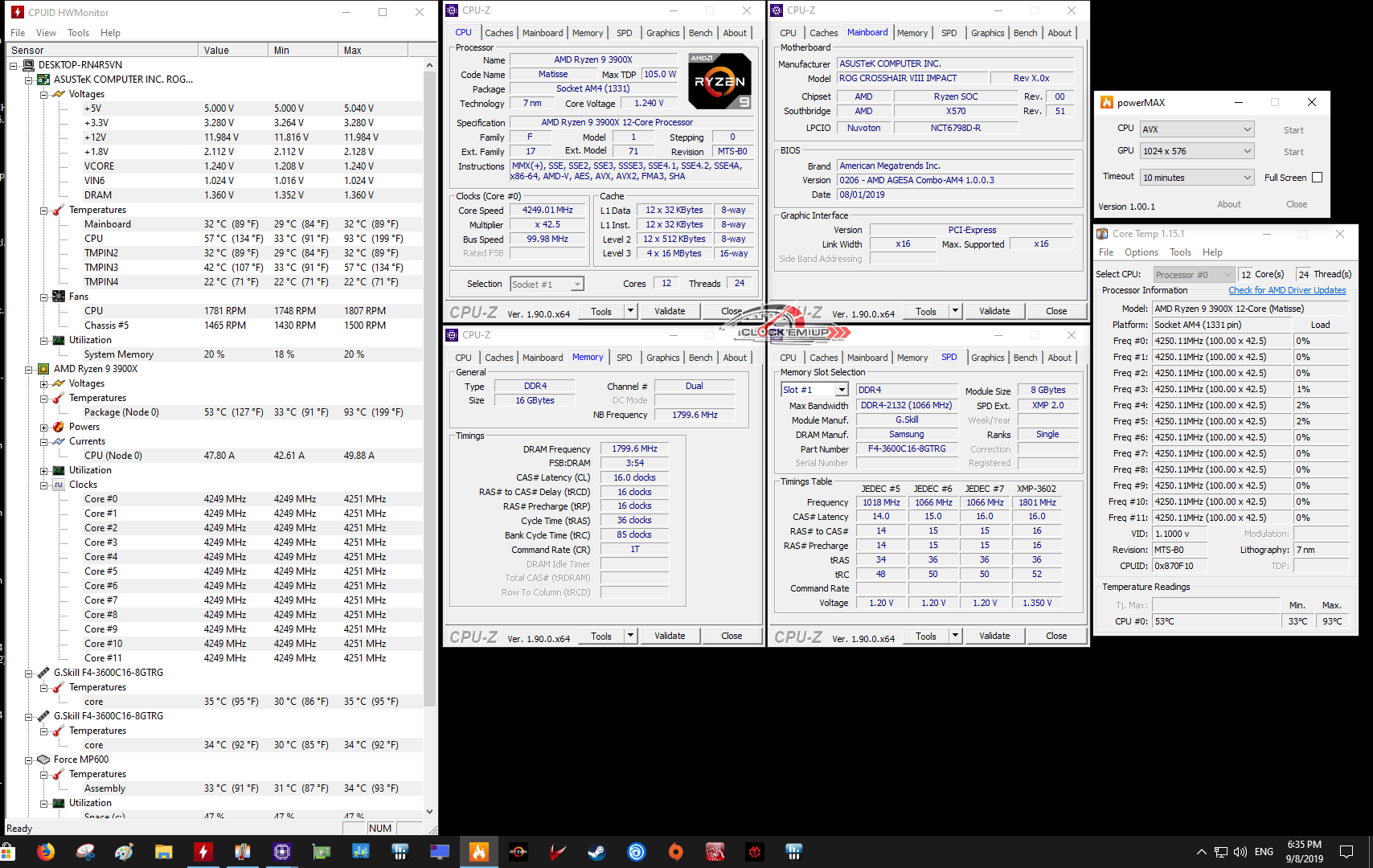Click the File Explorer taskbar icon
The width and height of the screenshot is (1373, 868).
tap(164, 852)
